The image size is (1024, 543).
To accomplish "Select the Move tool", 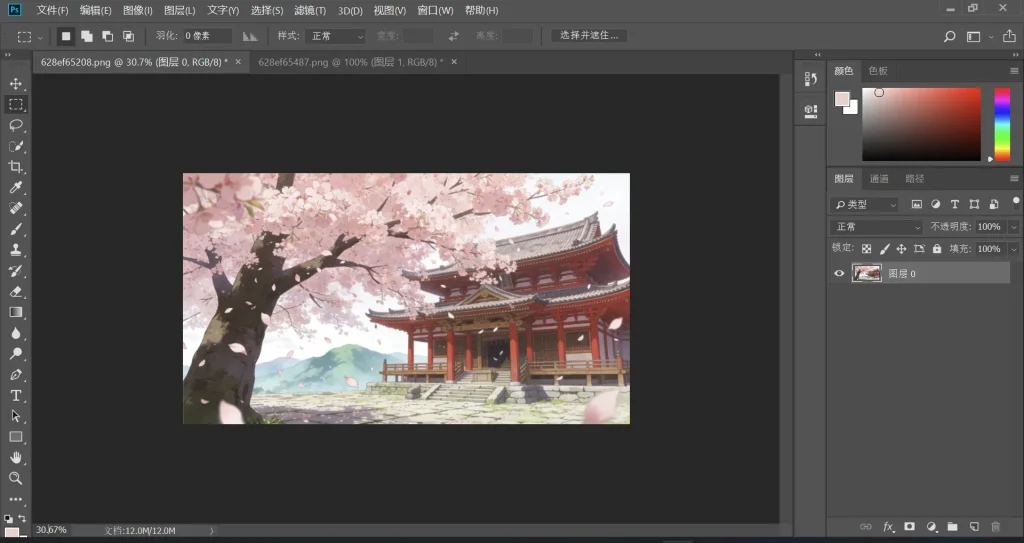I will click(16, 83).
